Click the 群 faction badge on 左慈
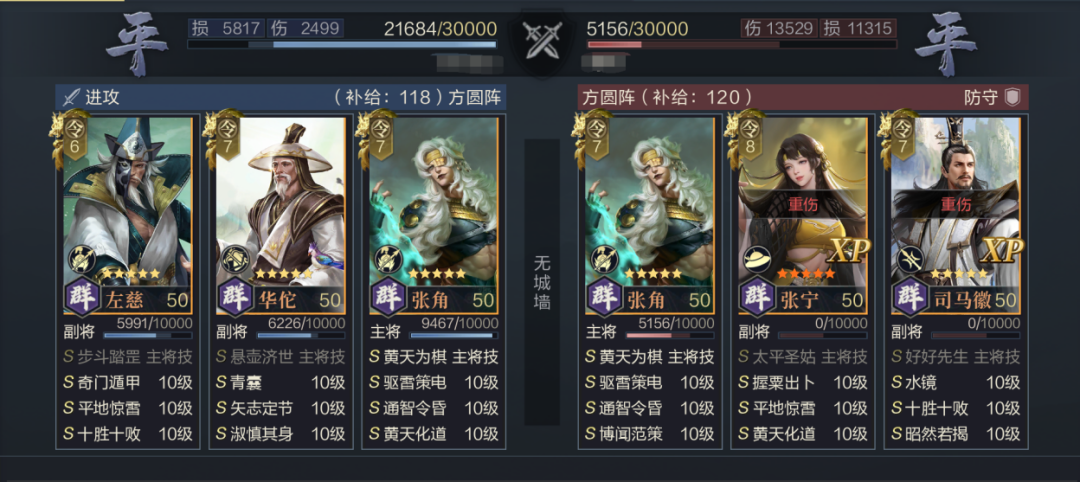Viewport: 1080px width, 482px height. tap(83, 298)
